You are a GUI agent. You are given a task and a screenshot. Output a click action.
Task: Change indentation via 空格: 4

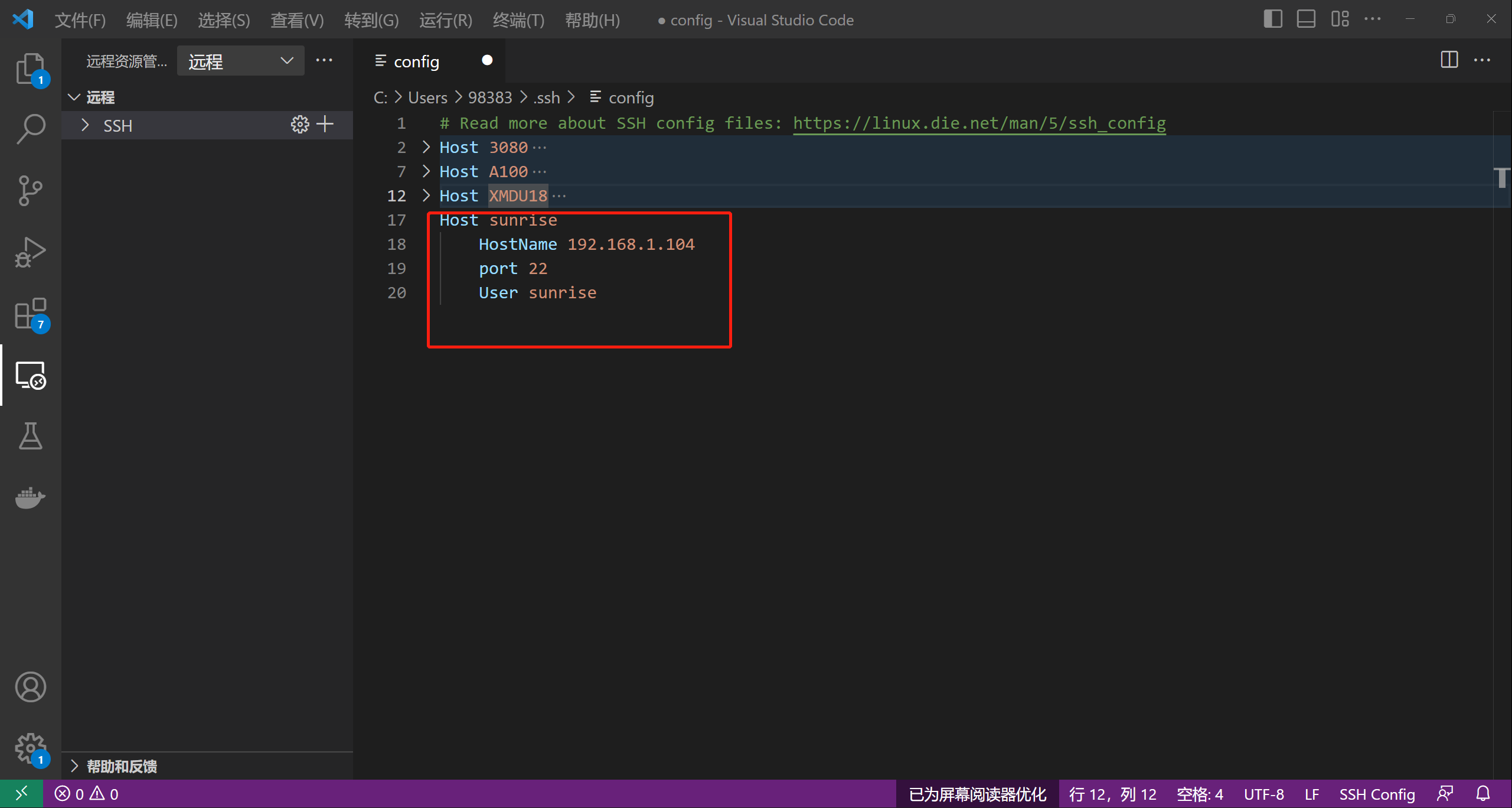pos(1200,794)
